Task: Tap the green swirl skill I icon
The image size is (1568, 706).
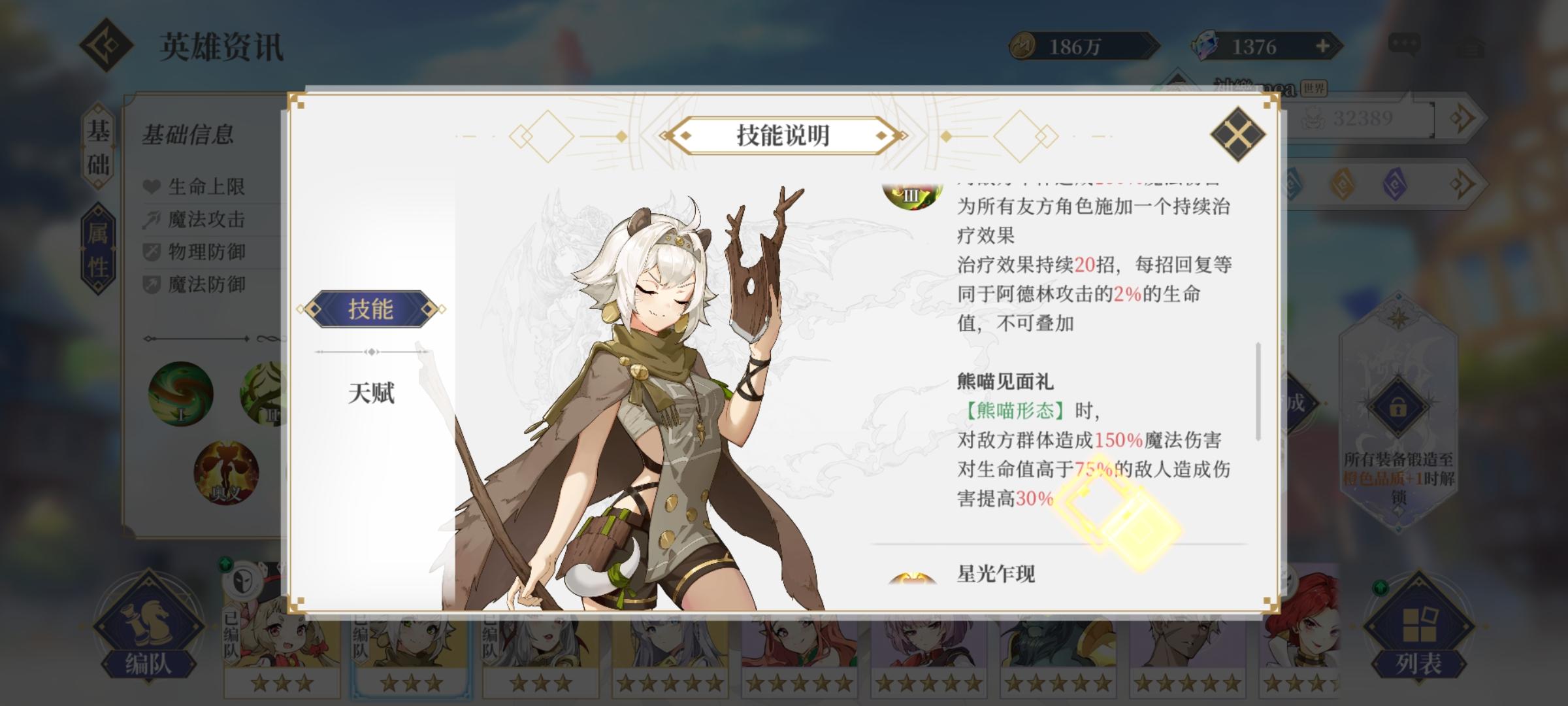Action: click(181, 394)
